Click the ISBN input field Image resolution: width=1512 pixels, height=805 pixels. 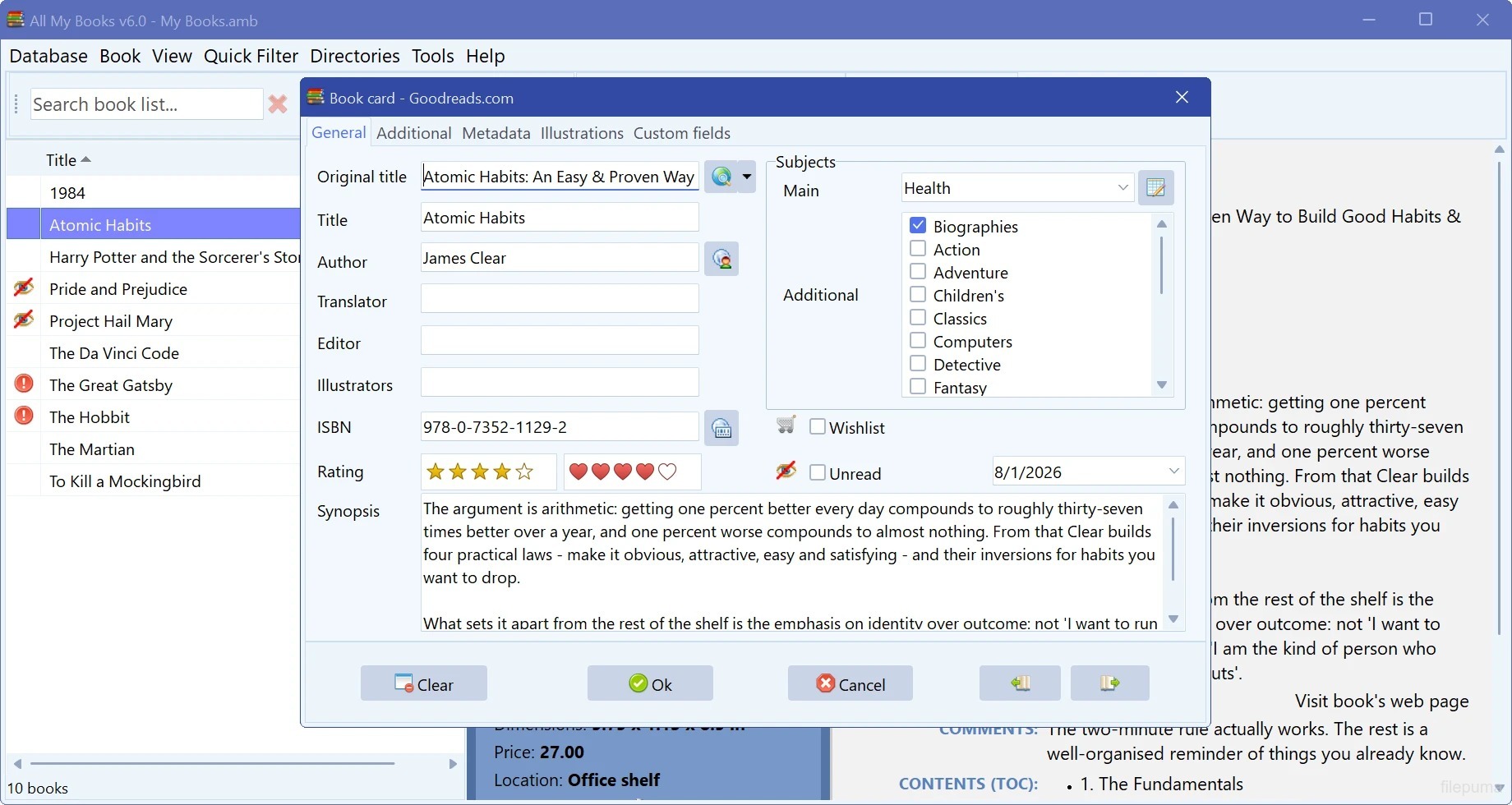(560, 427)
